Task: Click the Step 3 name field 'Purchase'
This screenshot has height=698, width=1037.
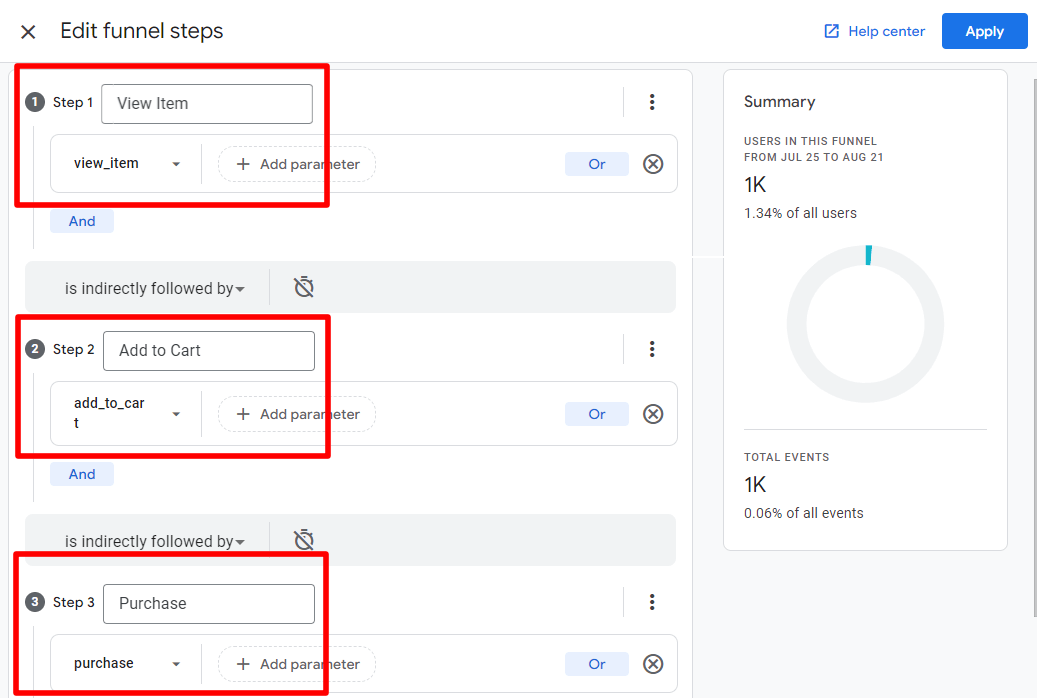Action: coord(208,603)
